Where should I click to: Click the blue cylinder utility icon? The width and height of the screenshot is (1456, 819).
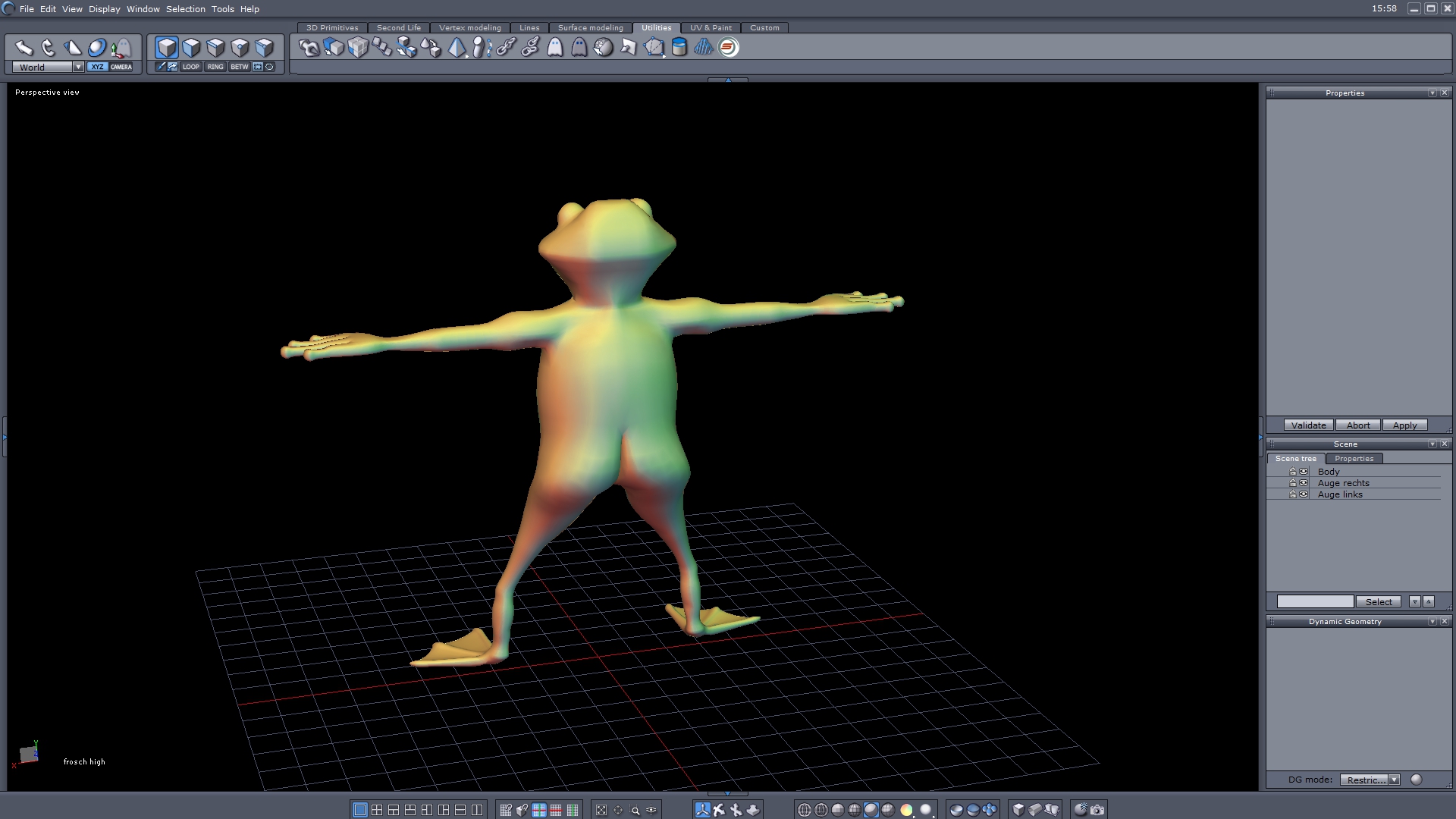pyautogui.click(x=679, y=48)
